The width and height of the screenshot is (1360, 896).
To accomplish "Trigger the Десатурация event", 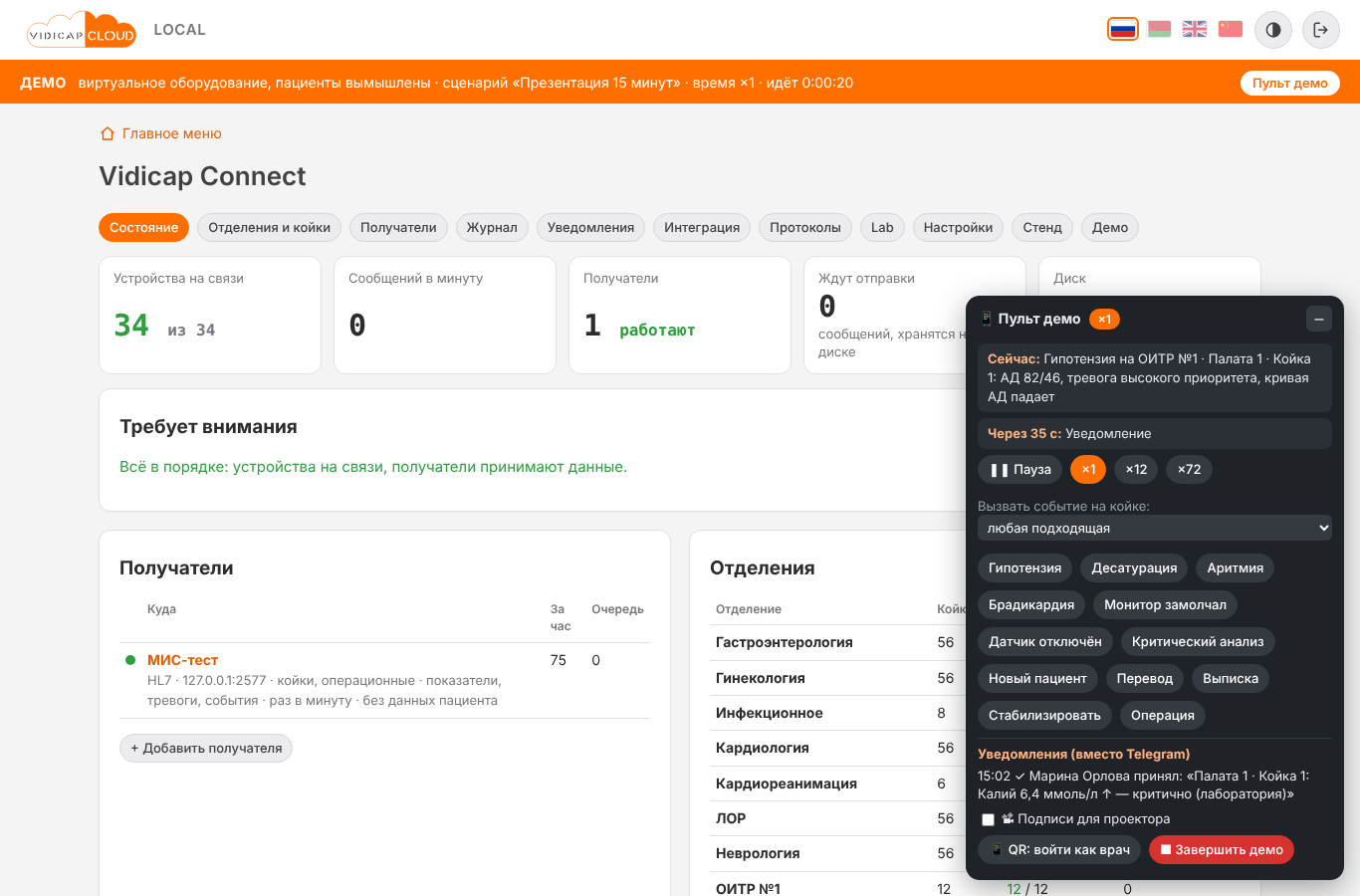I will [x=1134, y=567].
